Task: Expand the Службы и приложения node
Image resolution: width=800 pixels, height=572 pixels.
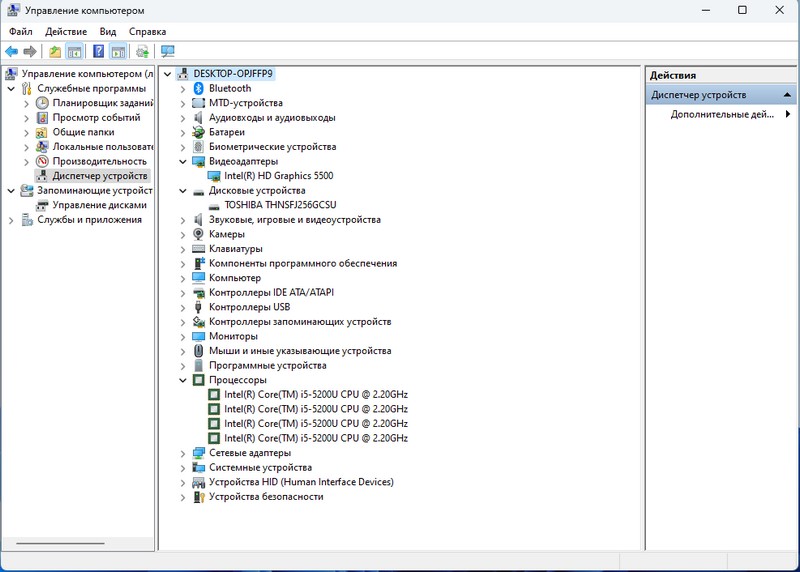Action: [x=12, y=220]
